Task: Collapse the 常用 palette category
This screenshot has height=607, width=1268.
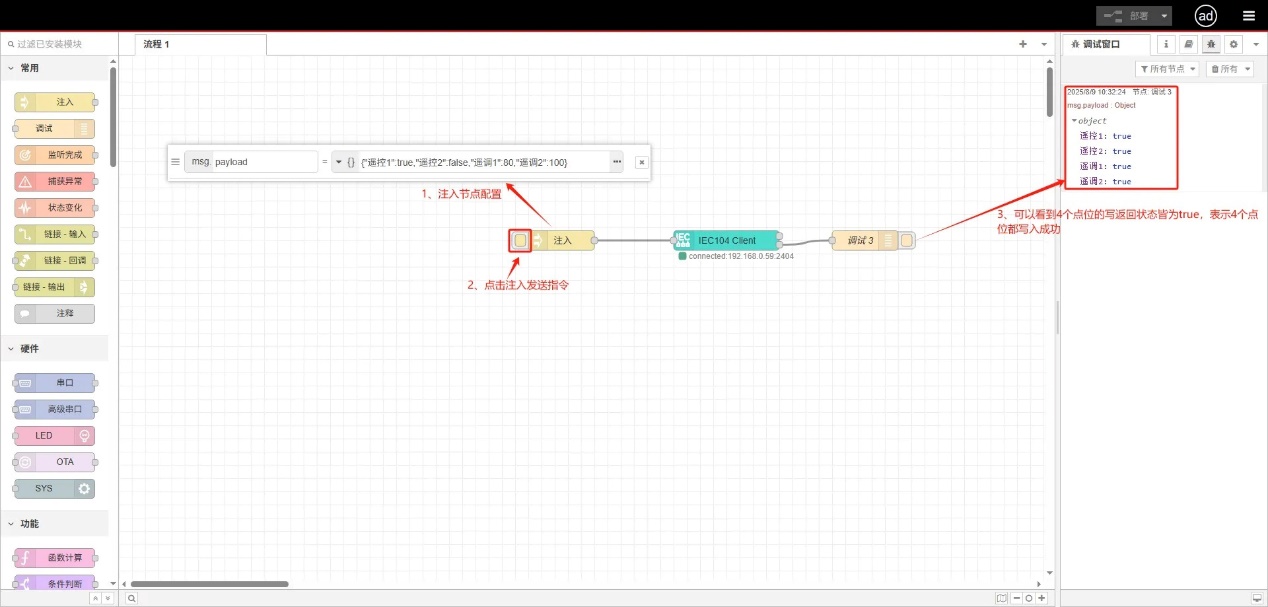Action: click(x=12, y=68)
